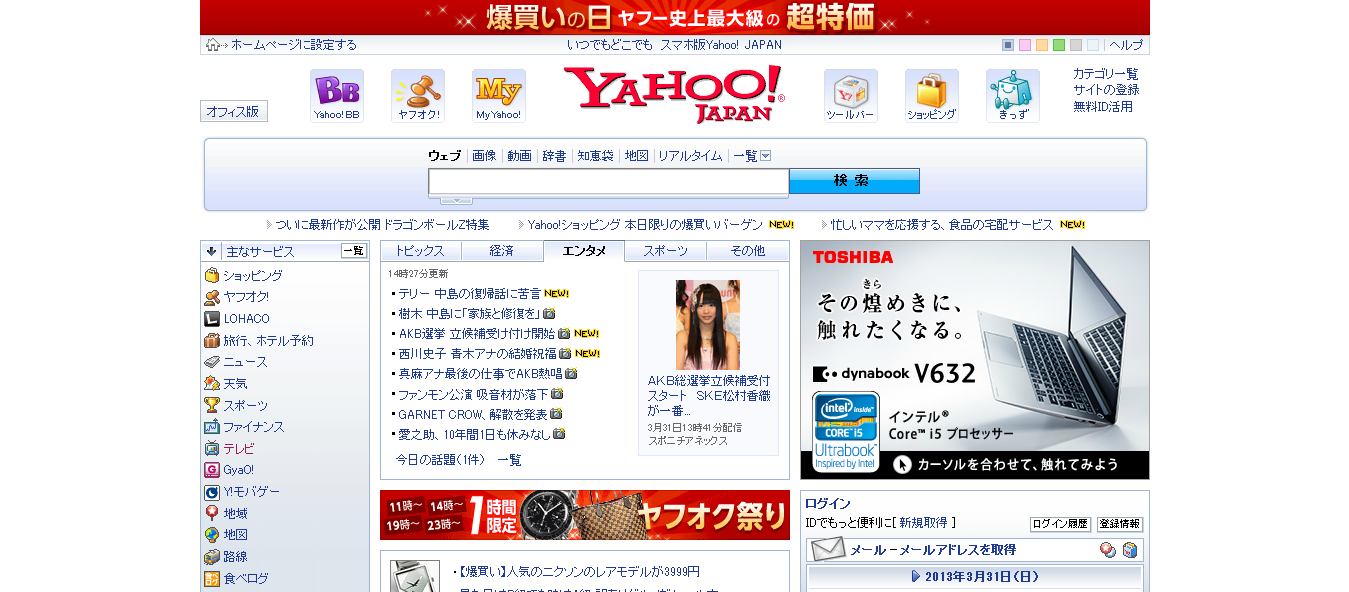Select the リアルタイム search category

(x=690, y=156)
